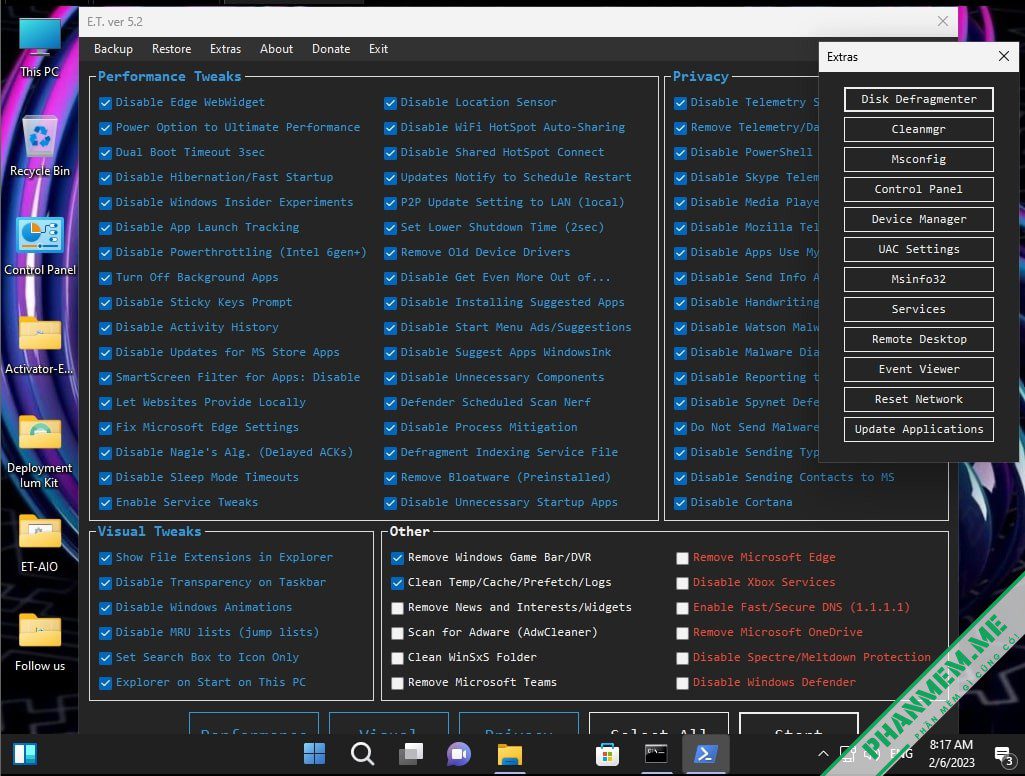This screenshot has height=776, width=1025.
Task: Uncheck Remove Bloatware (Preinstalled)
Action: [x=390, y=478]
